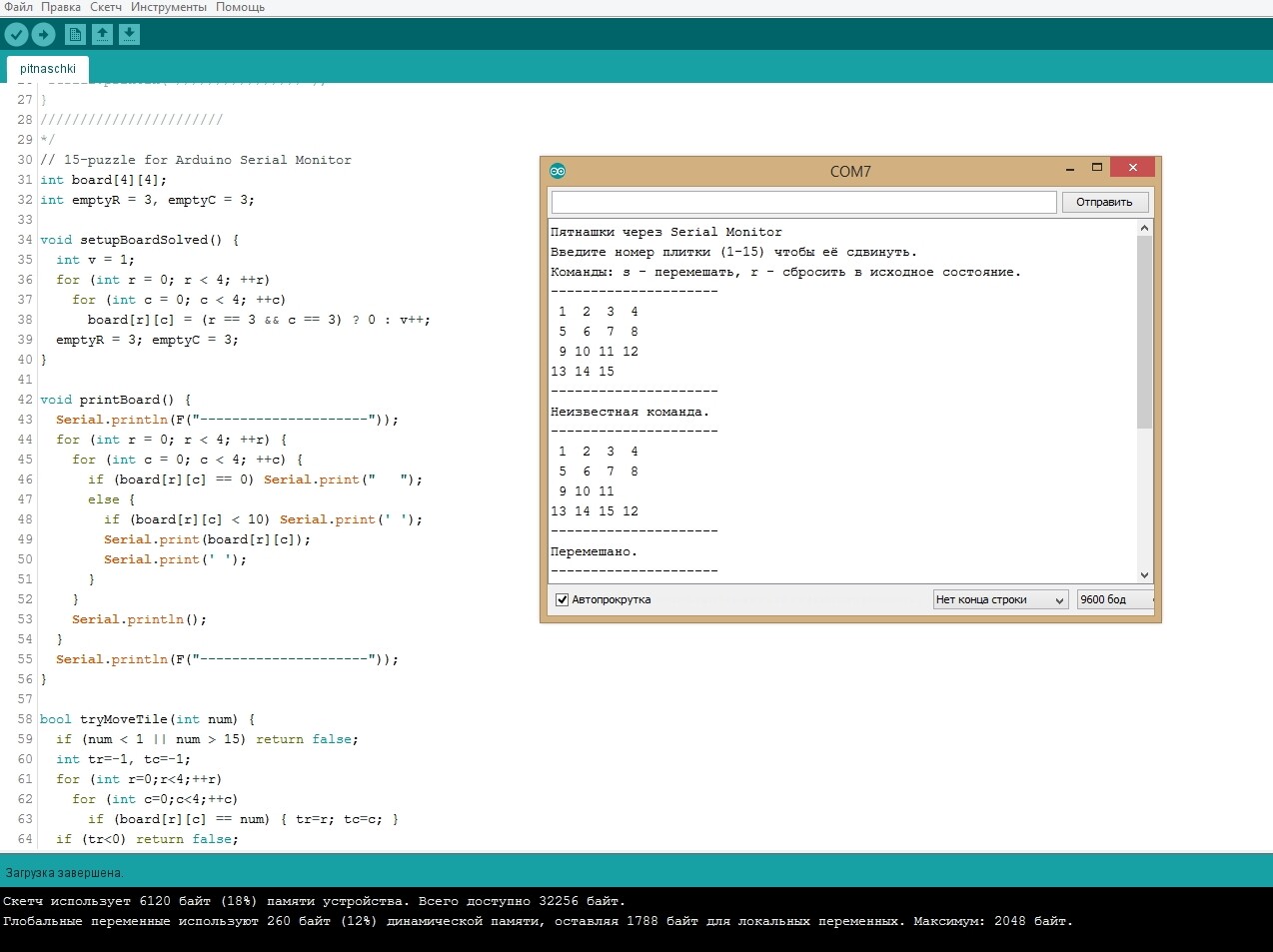The height and width of the screenshot is (952, 1273).
Task: Open the 9600 бод baud rate dropdown
Action: 1114,599
